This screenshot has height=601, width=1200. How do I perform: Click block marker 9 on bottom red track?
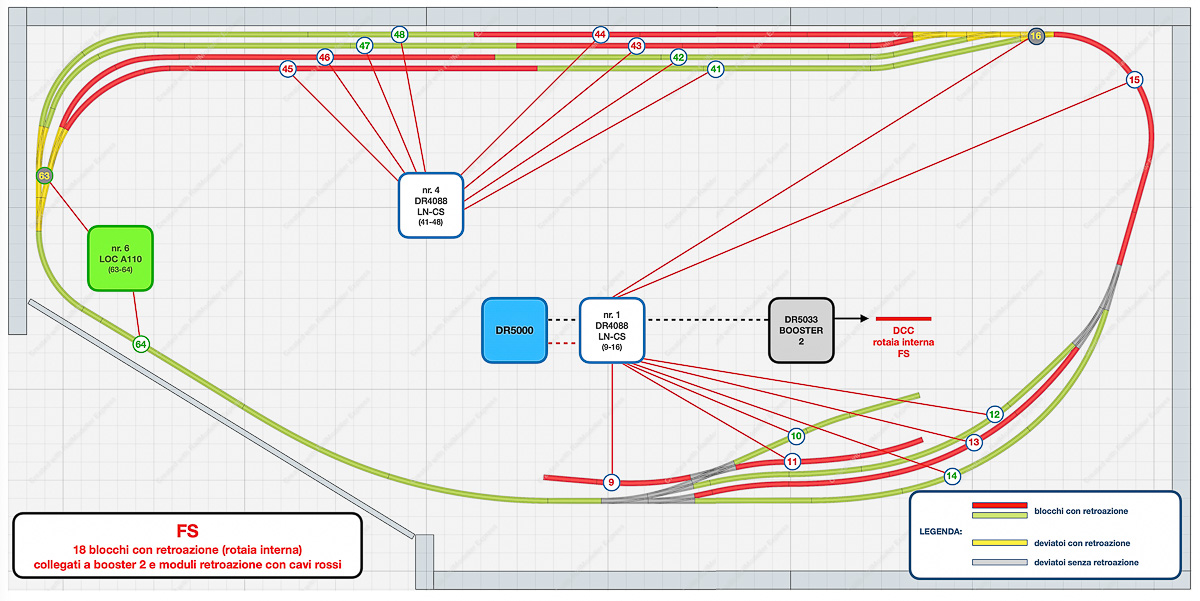tap(612, 482)
